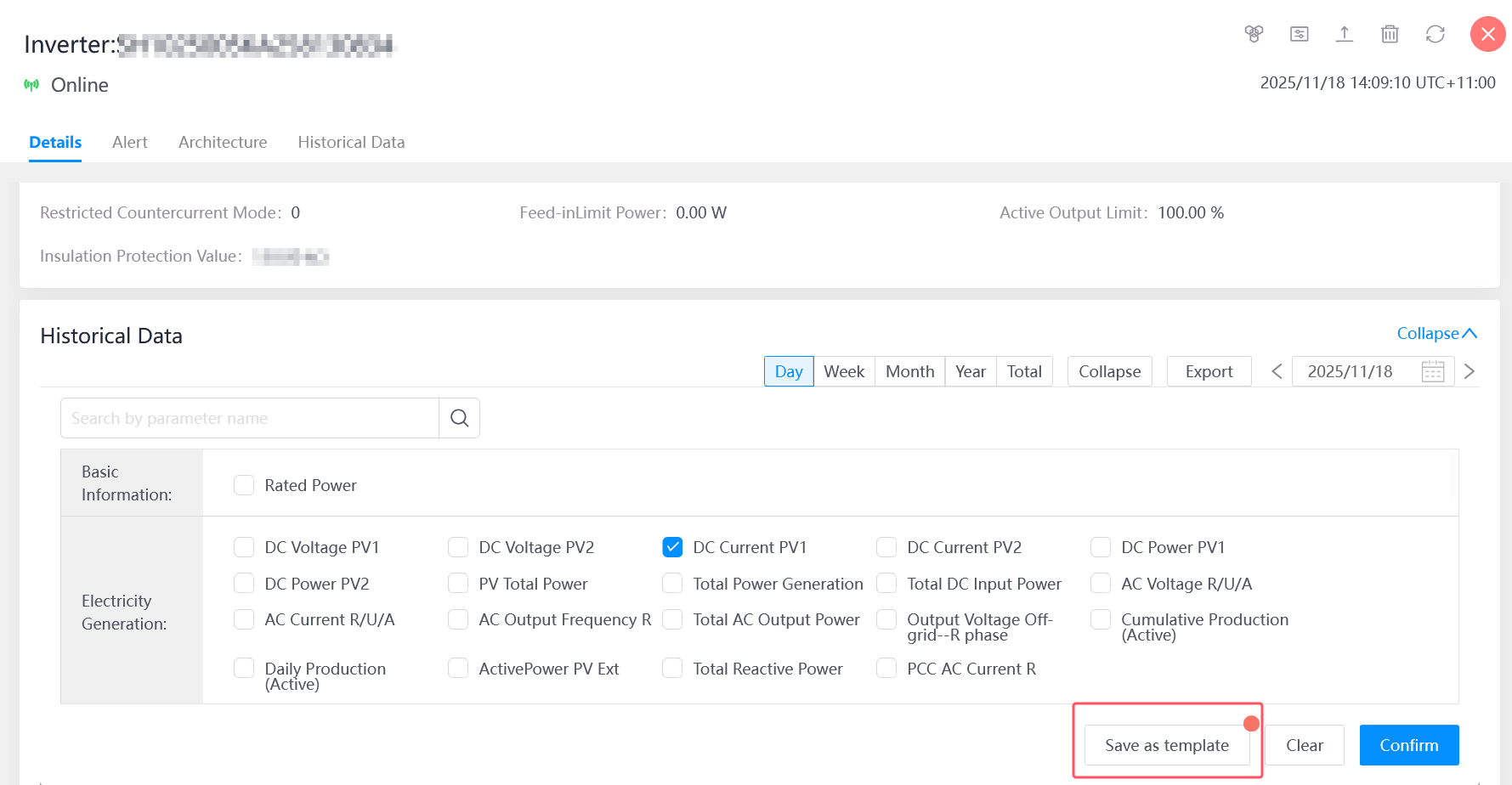Open the parameter settings sliders icon
This screenshot has height=785, width=1512.
point(1299,34)
